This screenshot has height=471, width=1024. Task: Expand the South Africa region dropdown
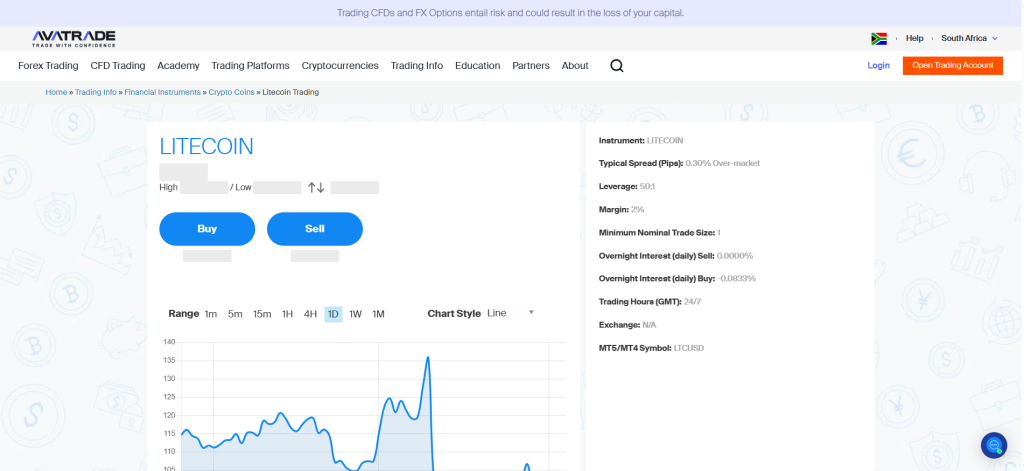969,39
